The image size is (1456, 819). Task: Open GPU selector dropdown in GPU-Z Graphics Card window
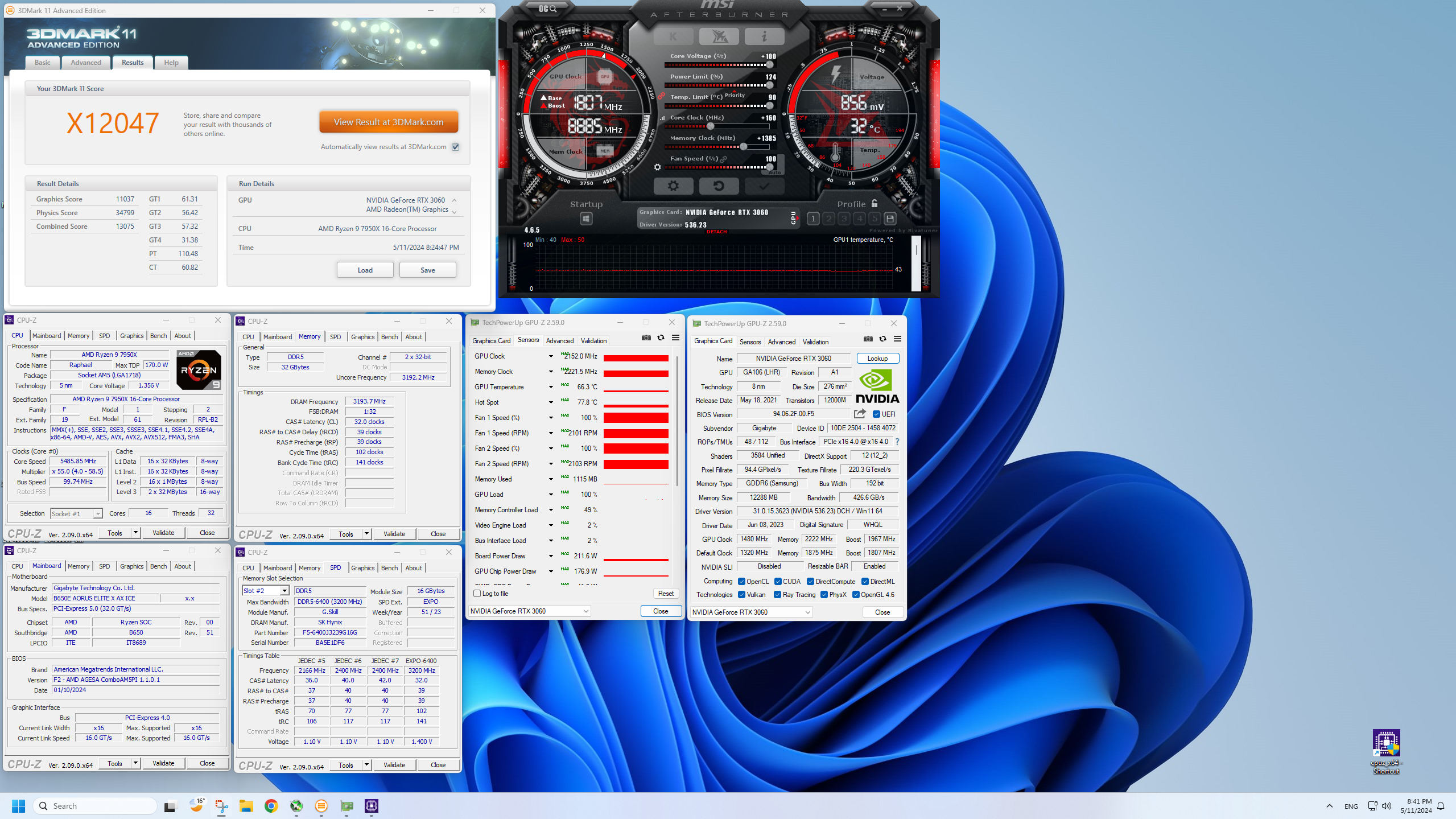(x=751, y=612)
